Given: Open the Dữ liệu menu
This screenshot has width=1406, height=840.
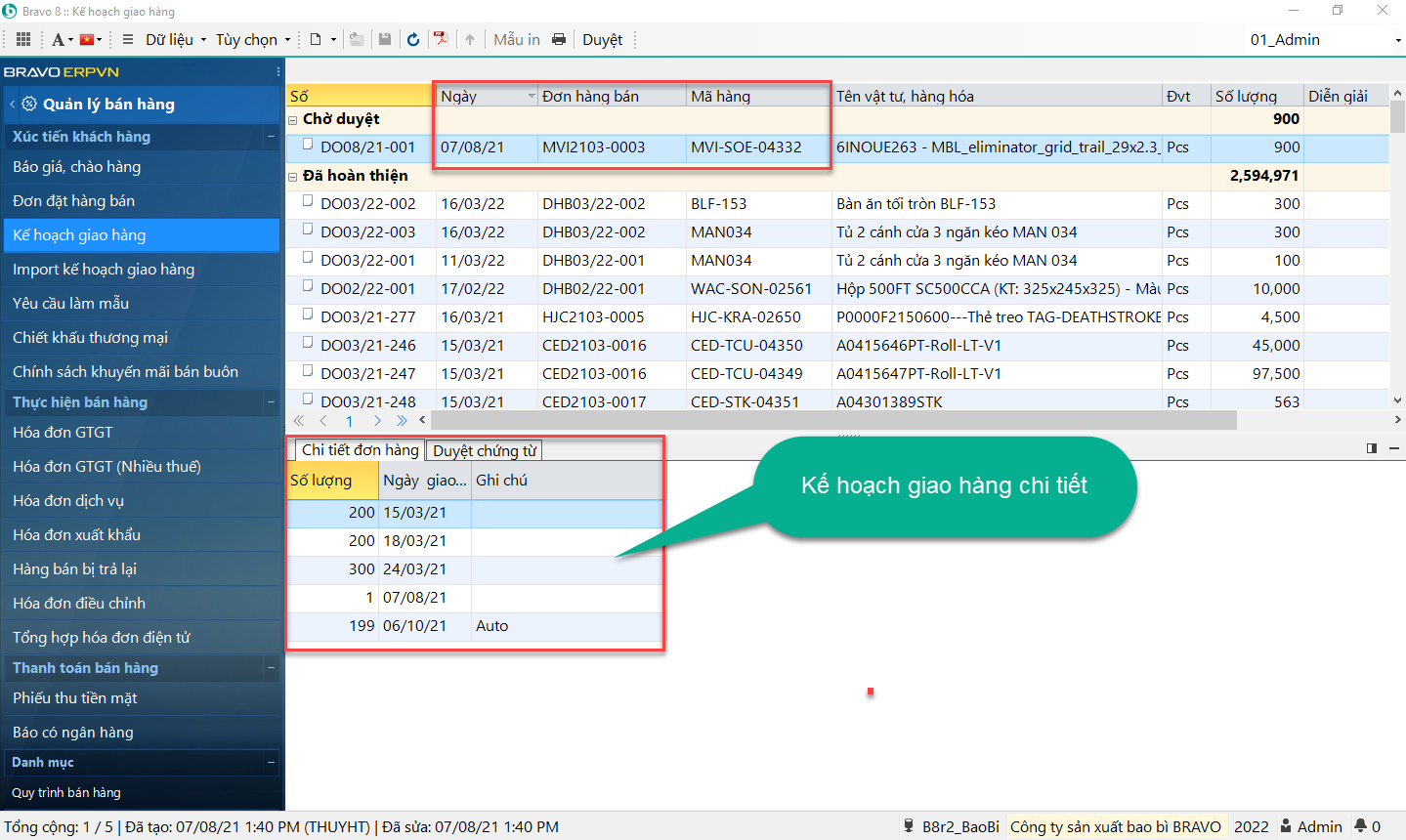Looking at the screenshot, I should pyautogui.click(x=176, y=39).
